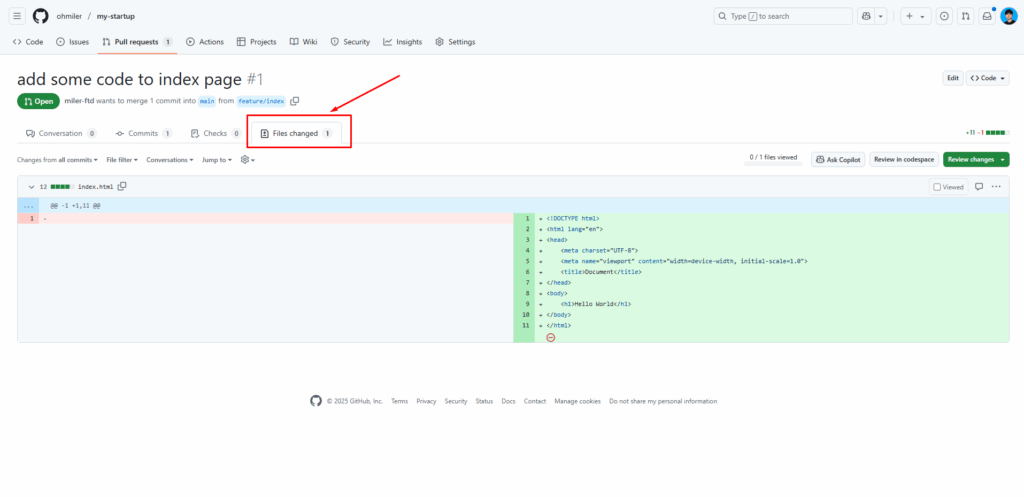Image resolution: width=1024 pixels, height=497 pixels.
Task: Expand hidden lines above the diff hunk
Action: point(28,205)
